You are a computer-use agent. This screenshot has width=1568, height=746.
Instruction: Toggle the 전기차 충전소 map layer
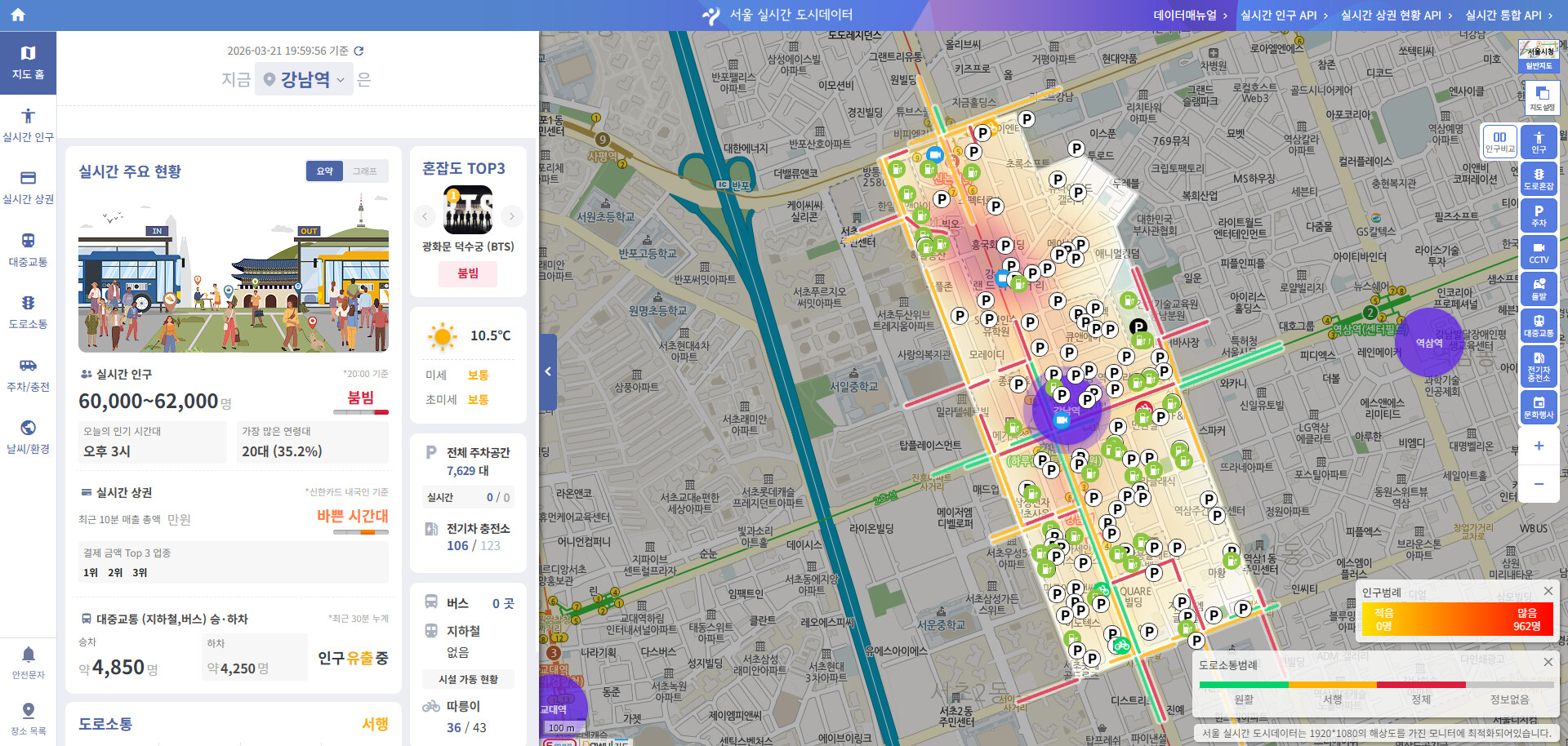[1539, 364]
